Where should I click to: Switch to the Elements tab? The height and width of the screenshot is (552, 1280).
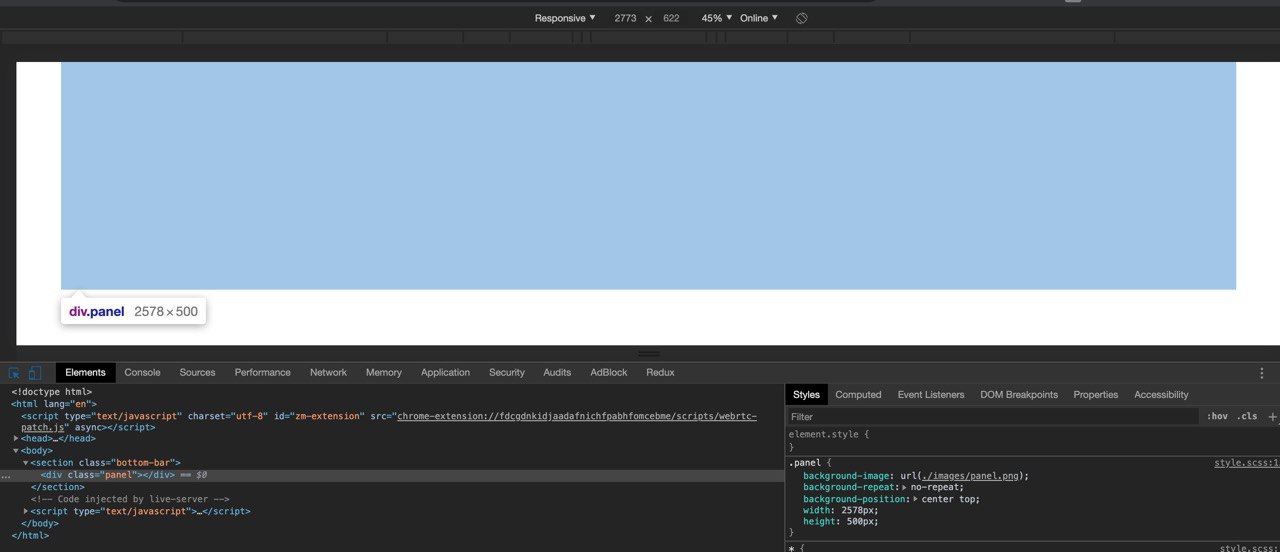pos(85,372)
